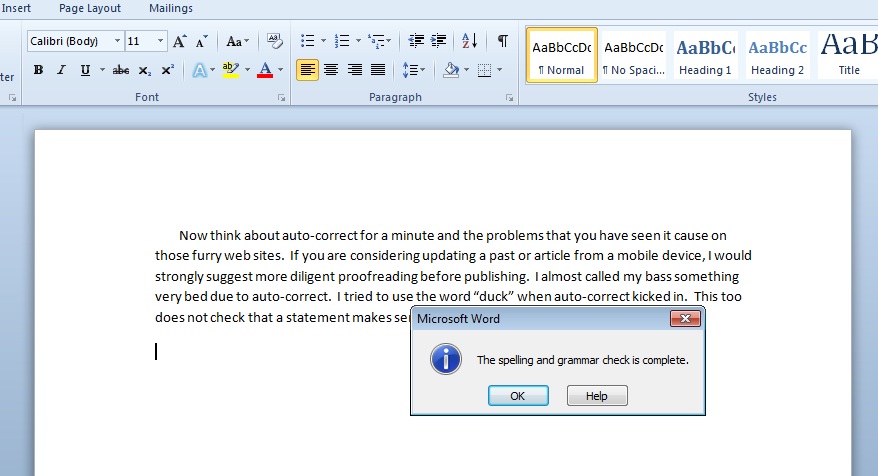Click the Shrink Font icon
Screen dimensions: 878x476
pyautogui.click(x=202, y=41)
